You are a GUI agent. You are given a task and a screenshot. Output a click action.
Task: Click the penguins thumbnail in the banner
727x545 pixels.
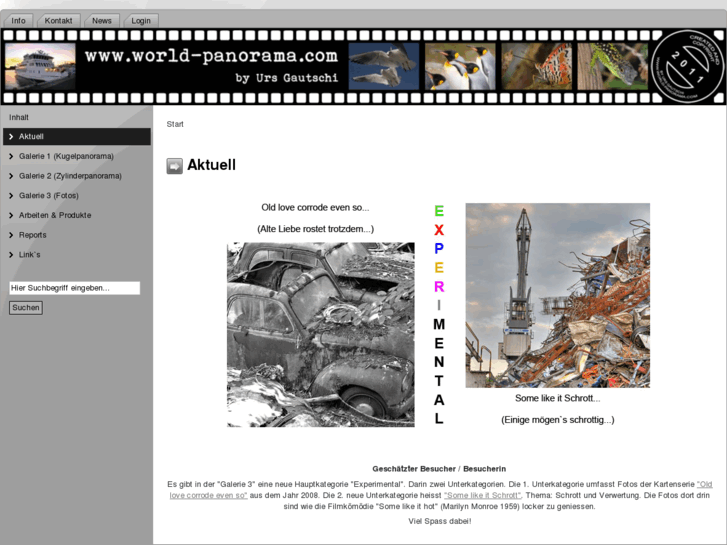[460, 66]
